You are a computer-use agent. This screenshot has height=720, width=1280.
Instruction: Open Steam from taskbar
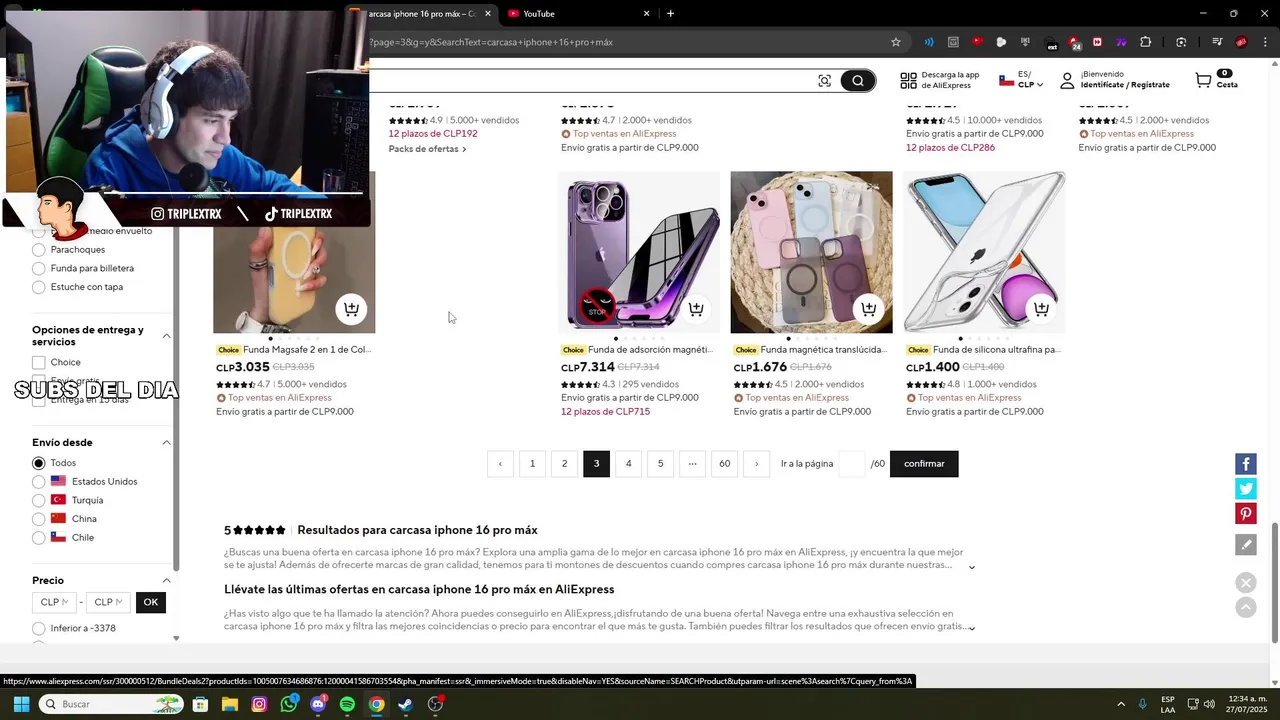[405, 704]
